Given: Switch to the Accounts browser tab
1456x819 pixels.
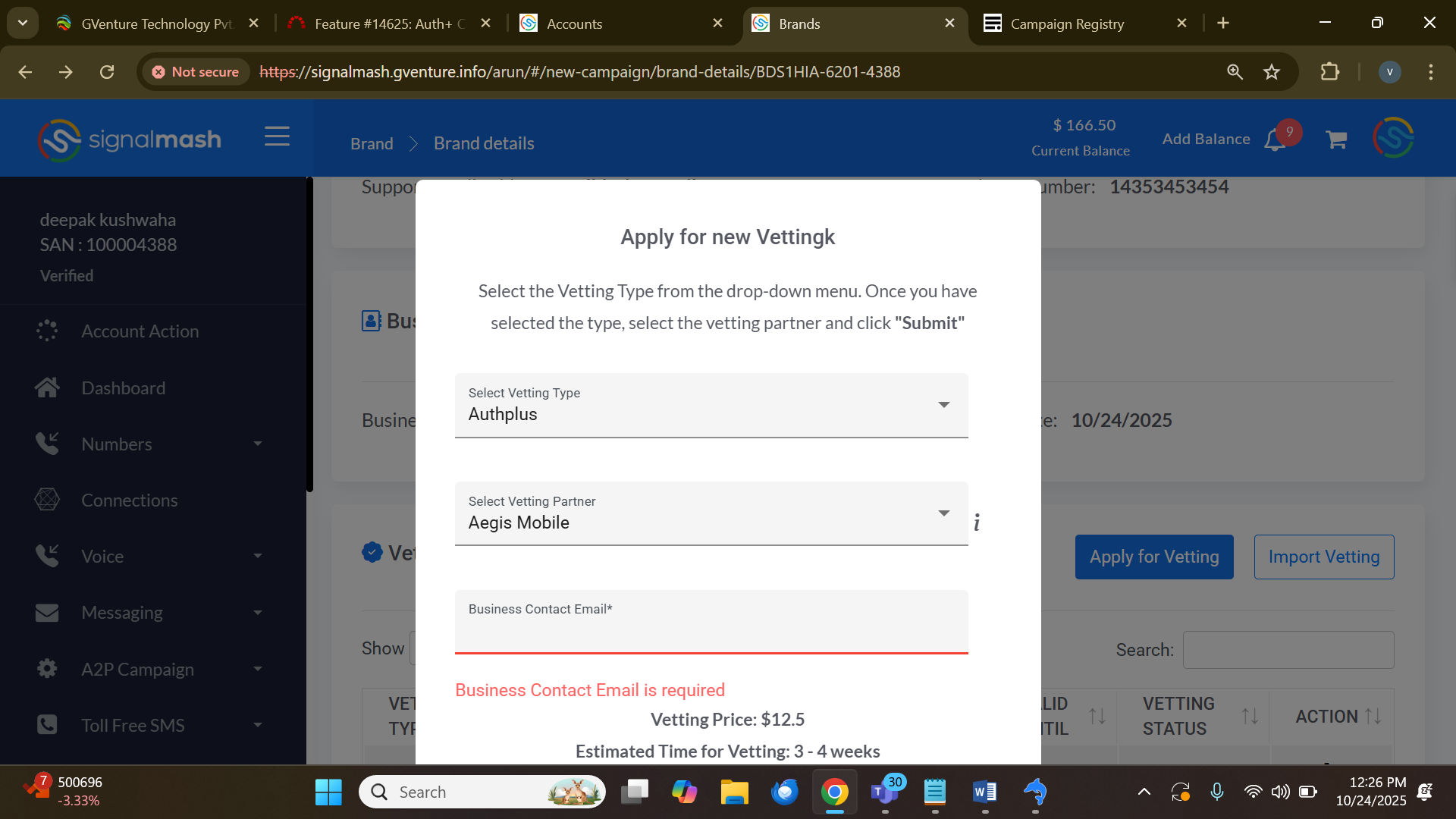Looking at the screenshot, I should click(x=574, y=24).
